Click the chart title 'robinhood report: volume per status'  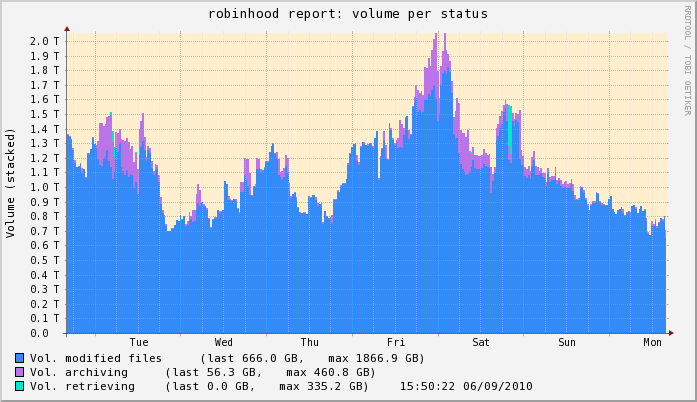tap(348, 14)
